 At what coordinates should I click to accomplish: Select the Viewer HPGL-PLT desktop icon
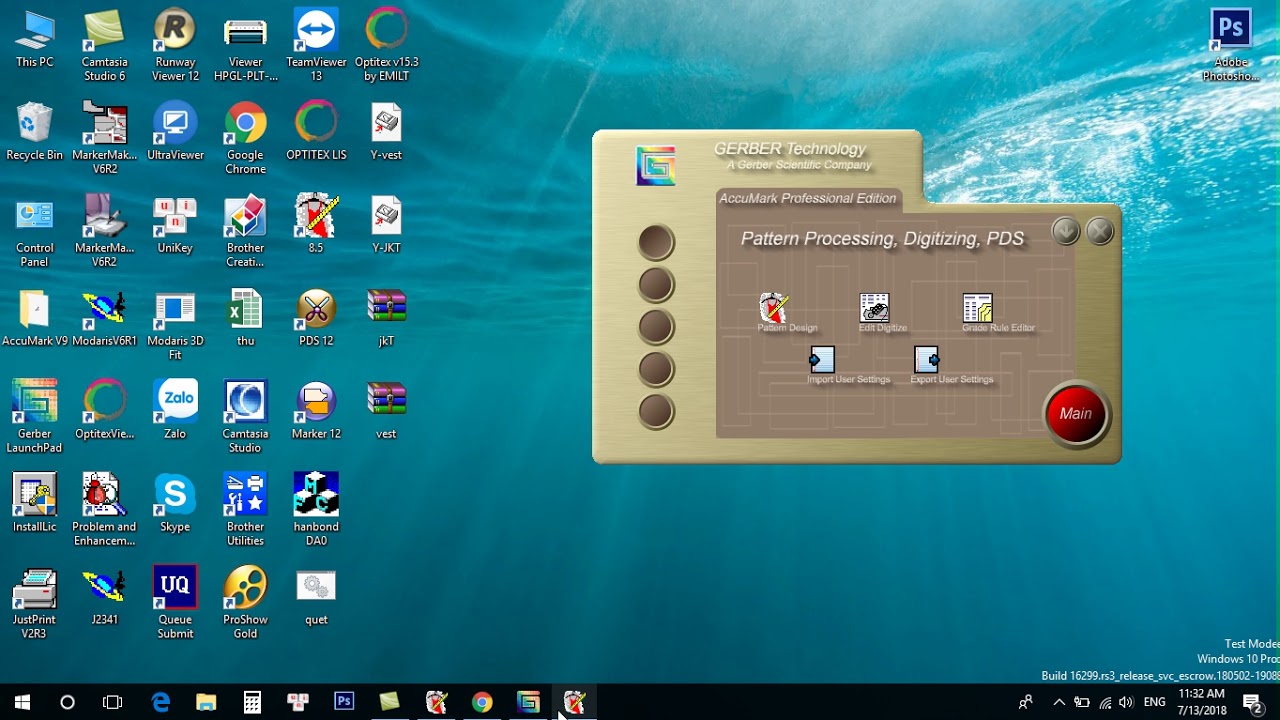[x=245, y=46]
